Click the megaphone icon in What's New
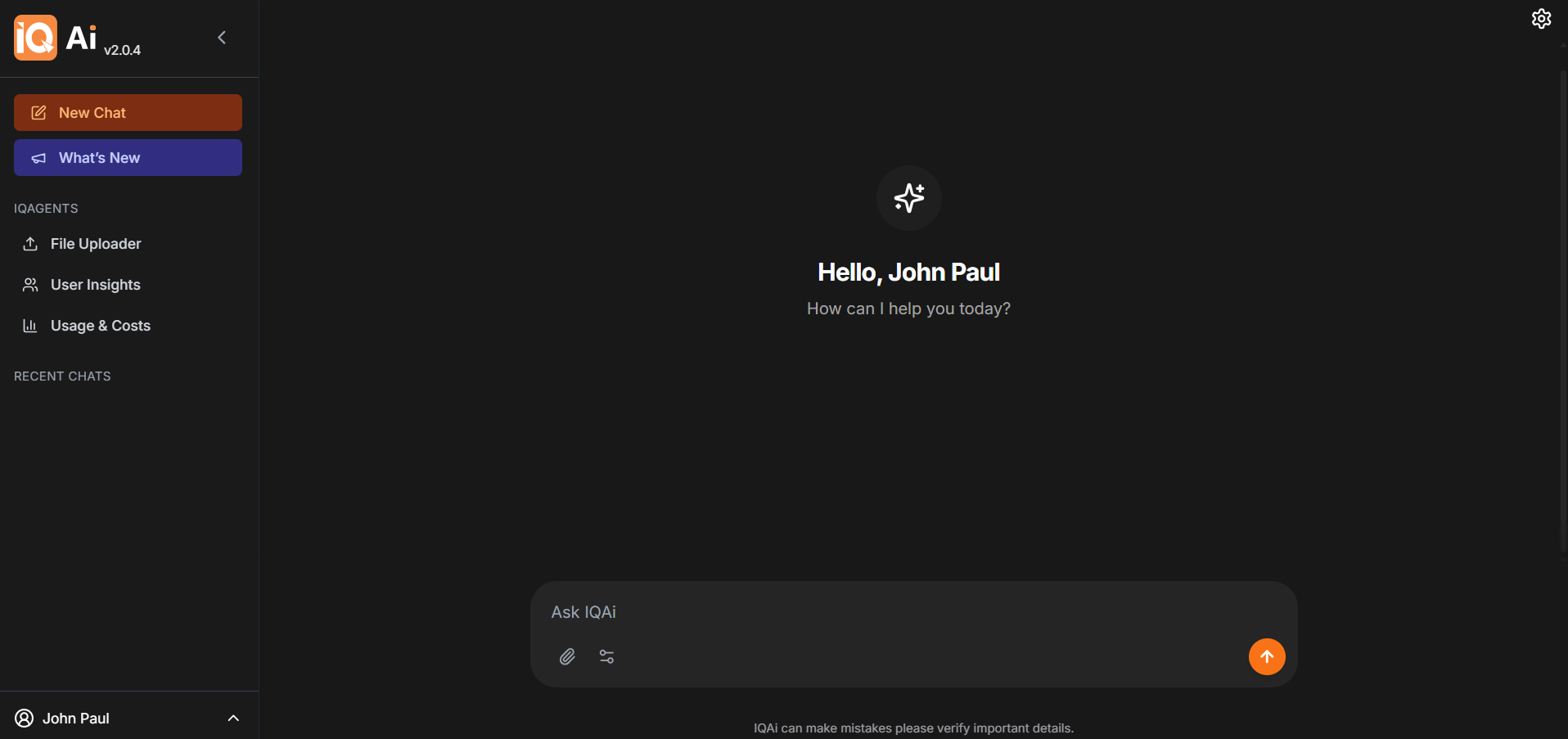1568x739 pixels. point(38,158)
